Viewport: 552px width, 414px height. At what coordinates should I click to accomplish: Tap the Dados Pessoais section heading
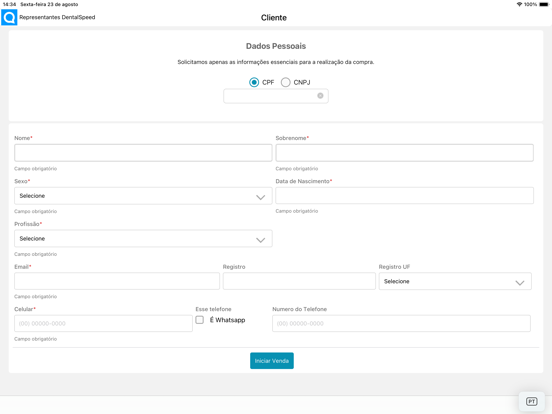(276, 46)
